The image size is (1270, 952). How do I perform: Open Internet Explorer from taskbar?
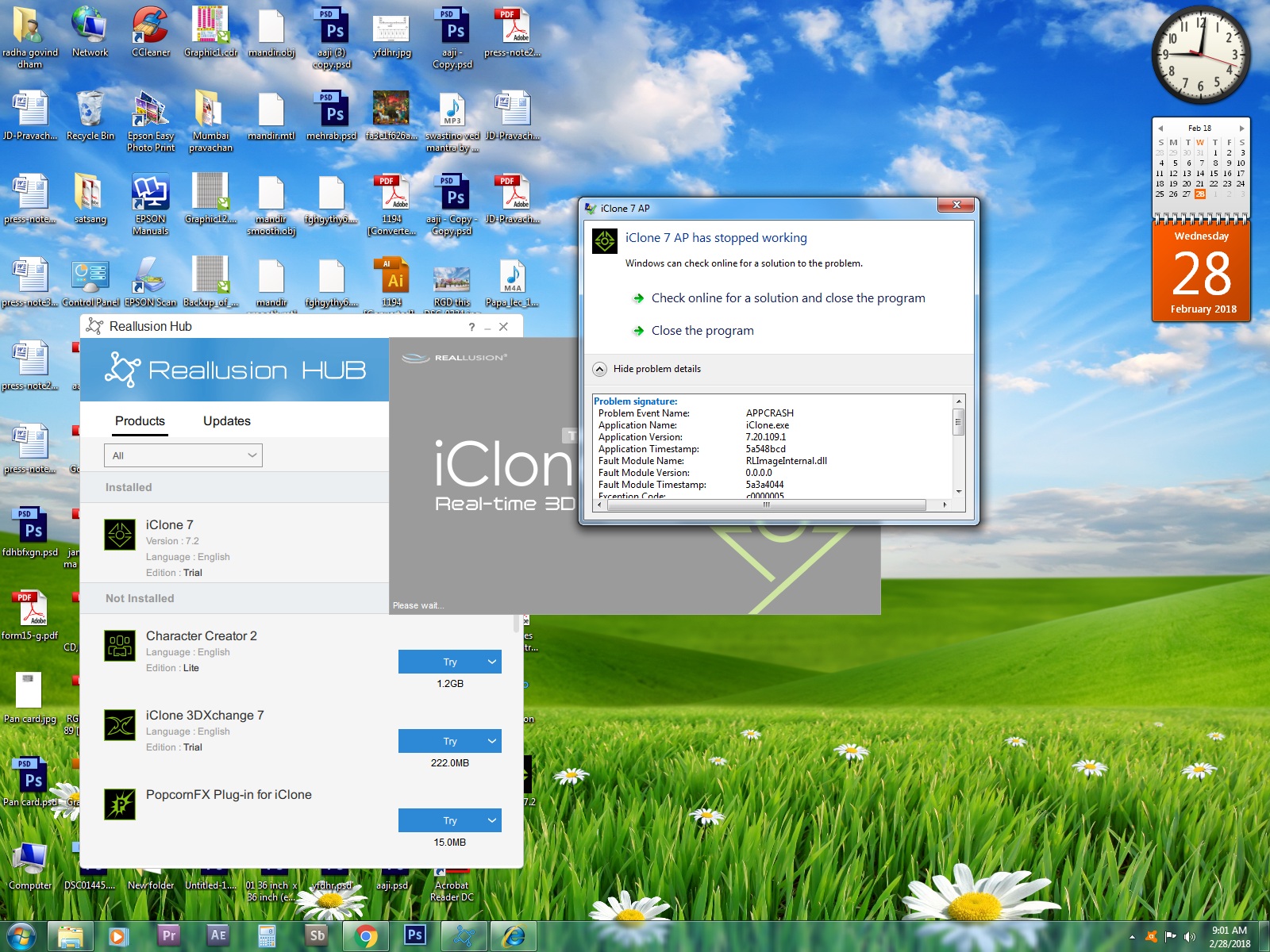point(514,936)
